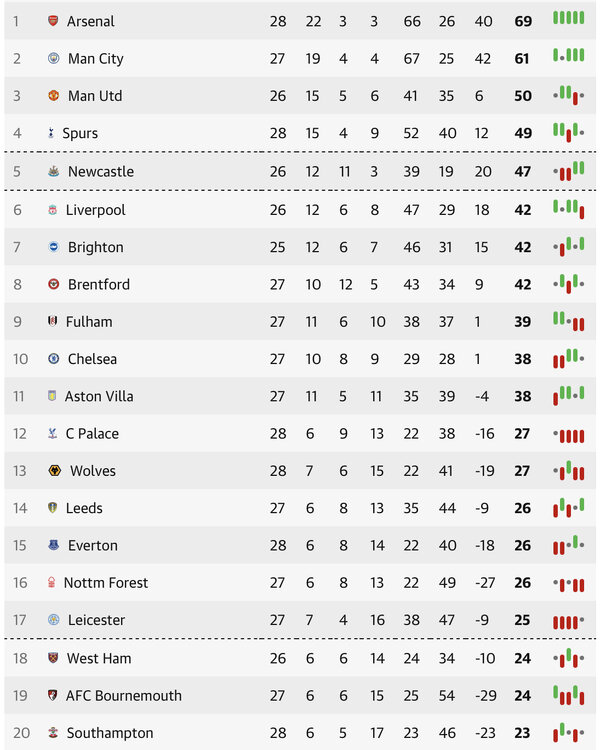Click the Man City club crest
Screen dimensions: 600x750
click(54, 59)
